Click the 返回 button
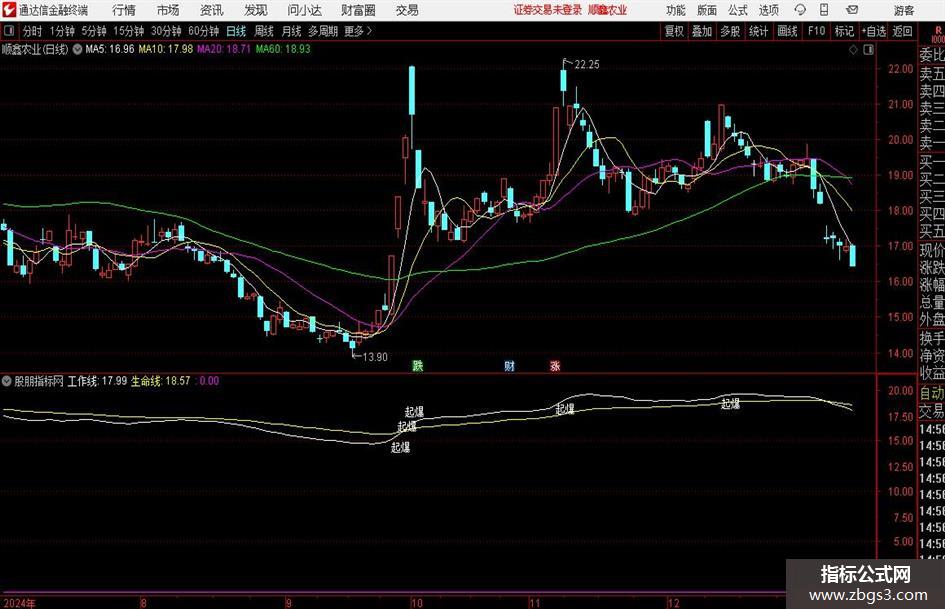Screen dimensions: 945x609 click(x=902, y=31)
